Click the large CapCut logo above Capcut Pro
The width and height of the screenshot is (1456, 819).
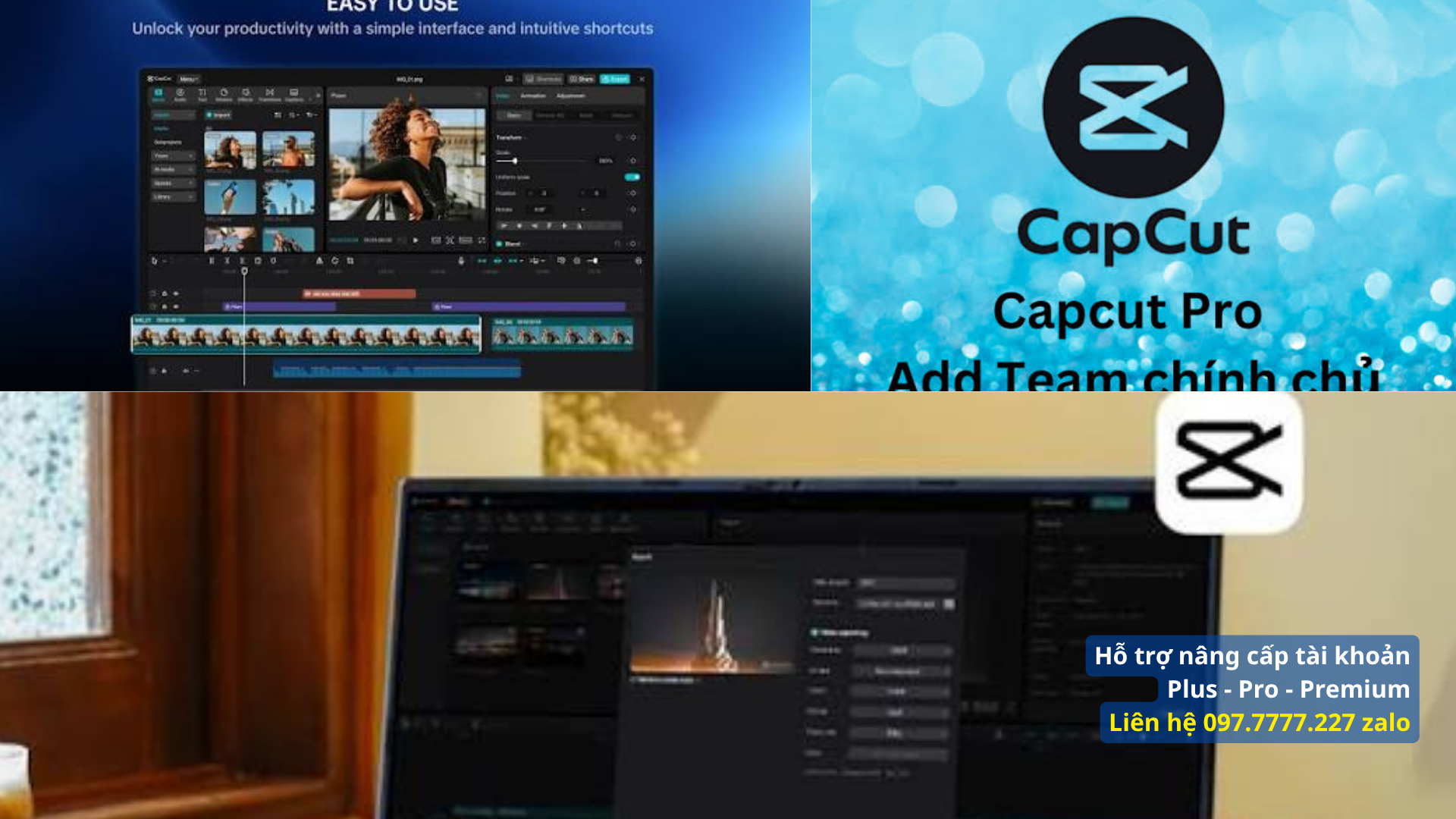[x=1133, y=107]
